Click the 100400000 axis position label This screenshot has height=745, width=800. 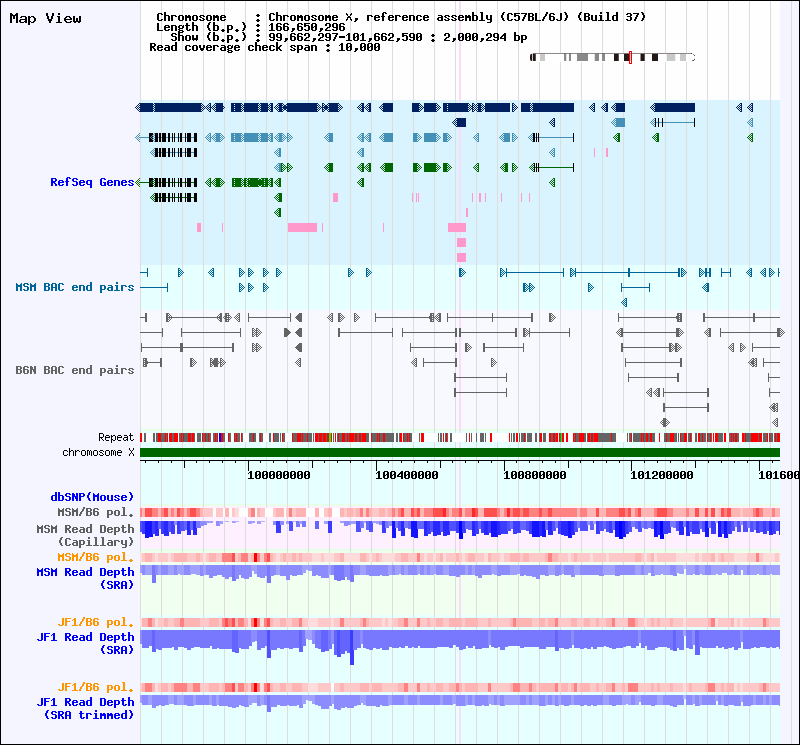coord(407,476)
